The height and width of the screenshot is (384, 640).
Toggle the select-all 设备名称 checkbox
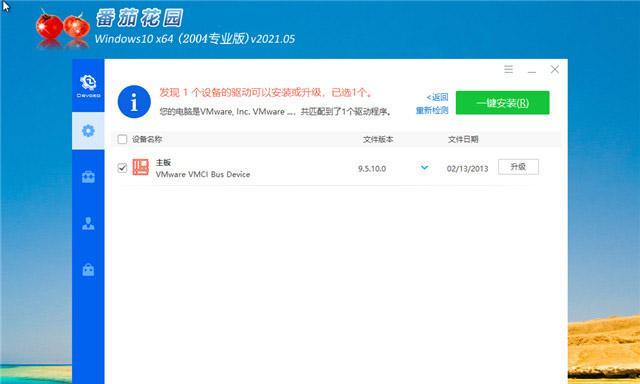tap(122, 140)
